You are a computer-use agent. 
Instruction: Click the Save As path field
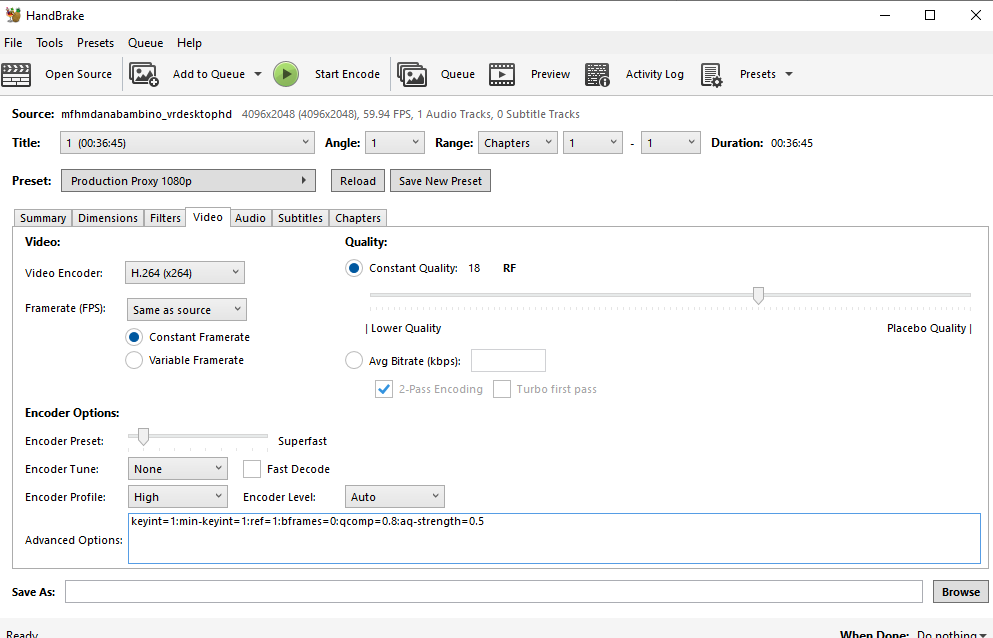click(494, 592)
